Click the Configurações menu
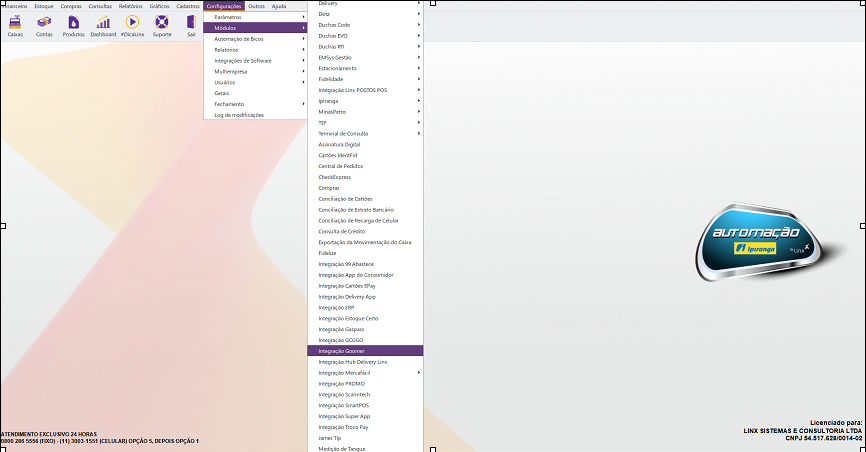The width and height of the screenshot is (866, 452). click(224, 6)
